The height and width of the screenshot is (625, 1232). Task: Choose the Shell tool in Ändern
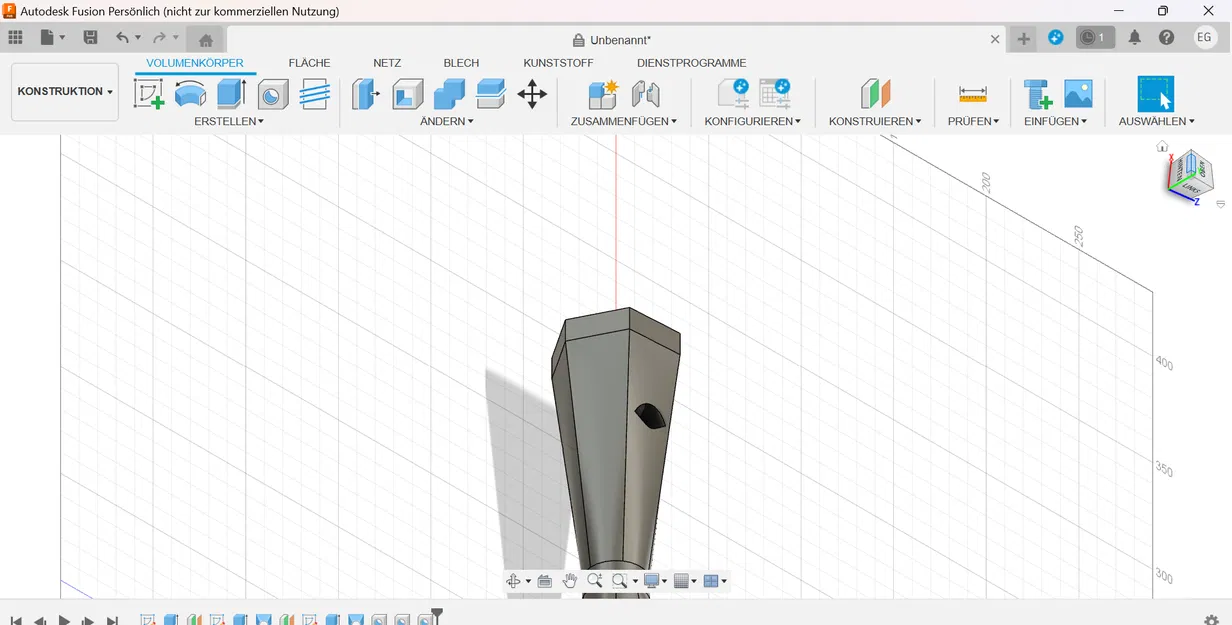click(407, 95)
